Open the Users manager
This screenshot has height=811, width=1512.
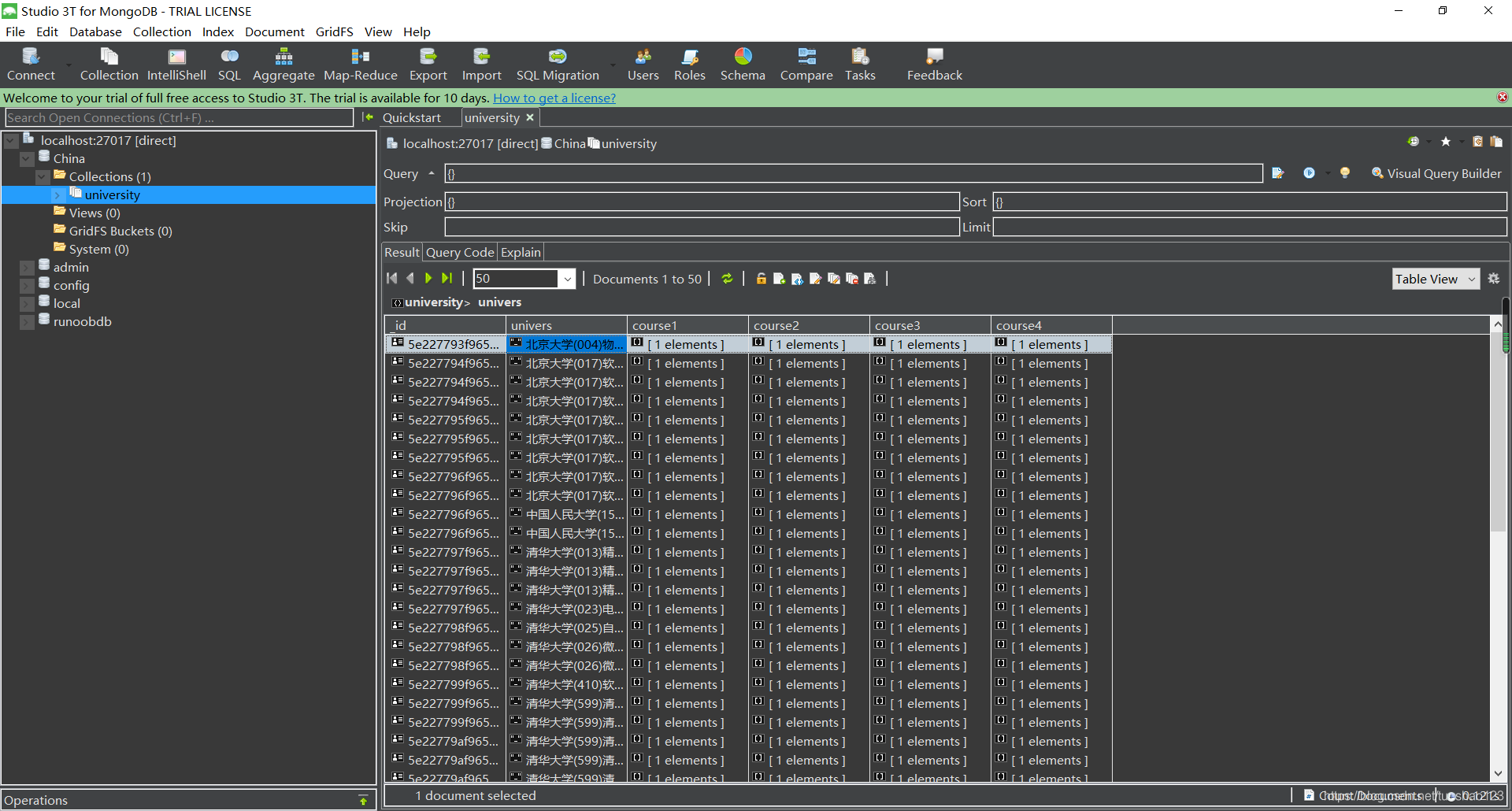(643, 65)
